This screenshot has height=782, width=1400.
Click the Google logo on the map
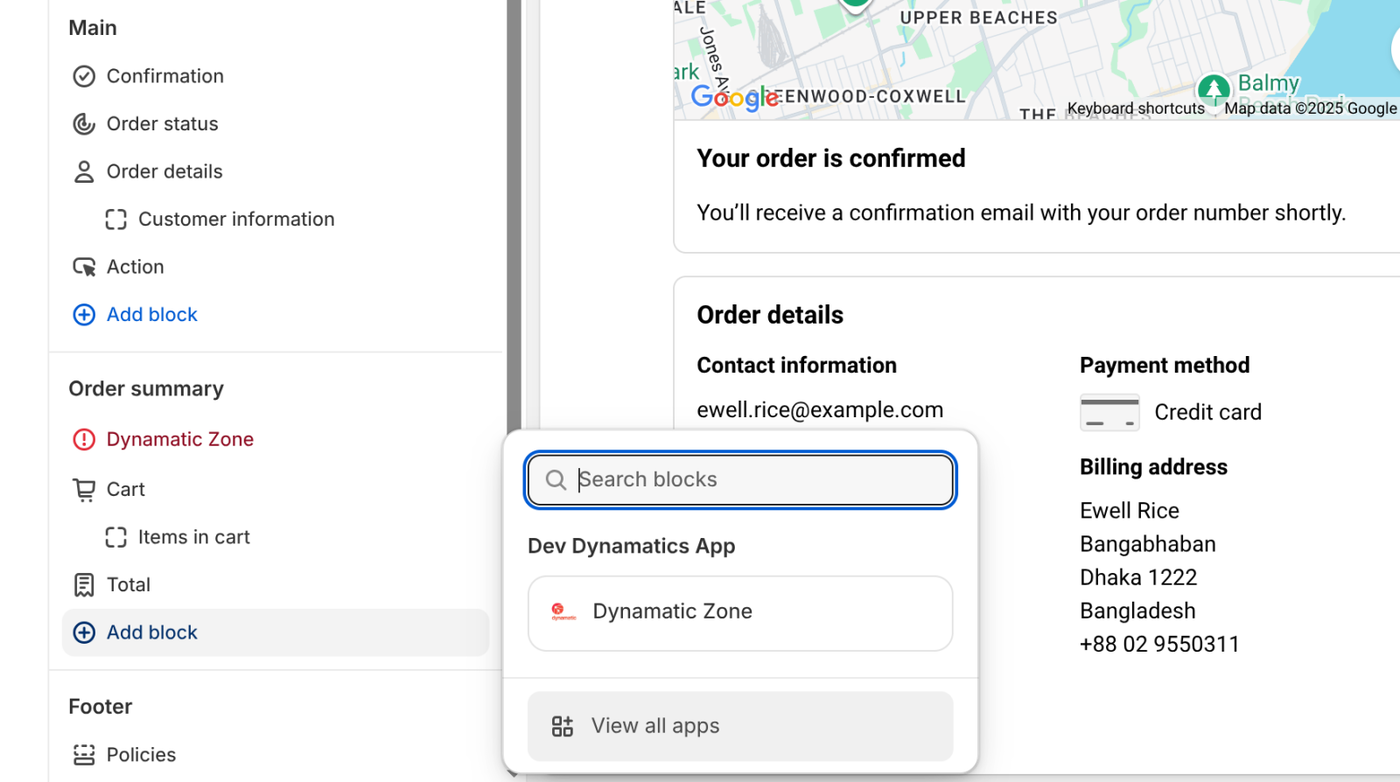(734, 97)
